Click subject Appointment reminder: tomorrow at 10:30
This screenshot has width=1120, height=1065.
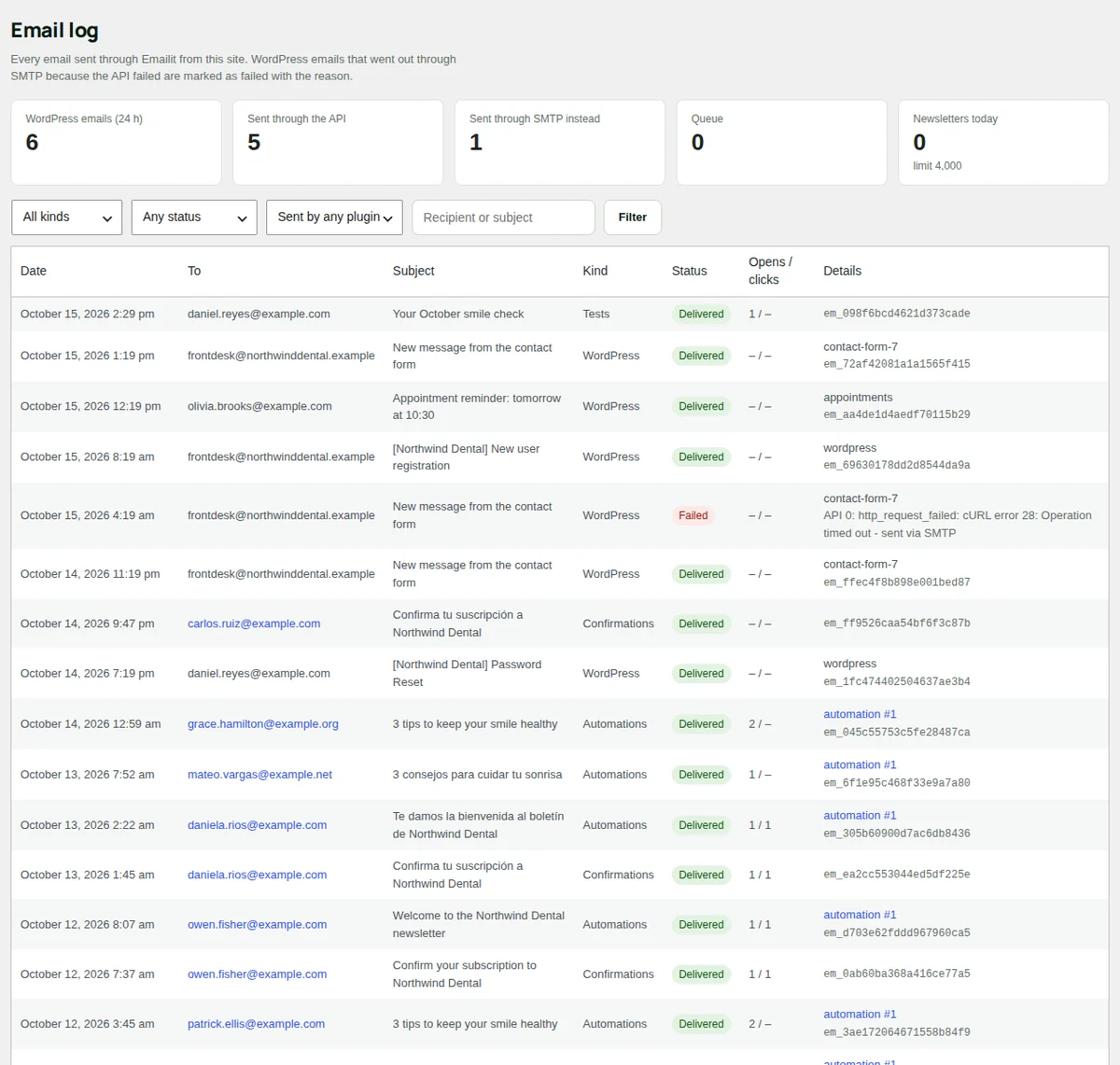476,407
